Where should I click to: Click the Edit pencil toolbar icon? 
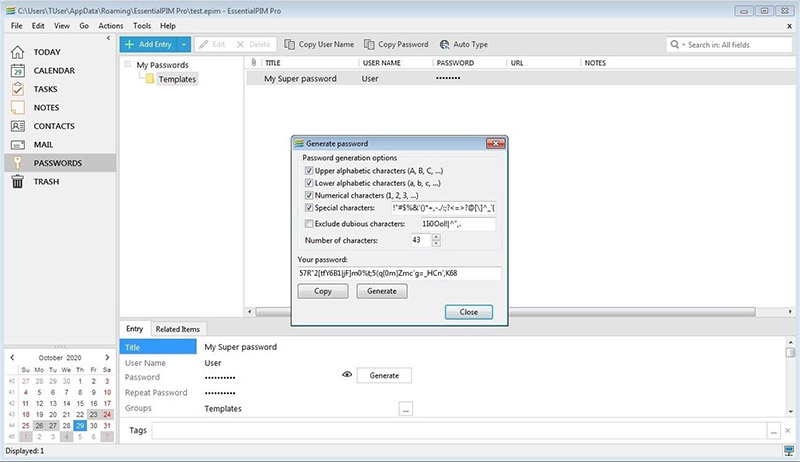(204, 44)
